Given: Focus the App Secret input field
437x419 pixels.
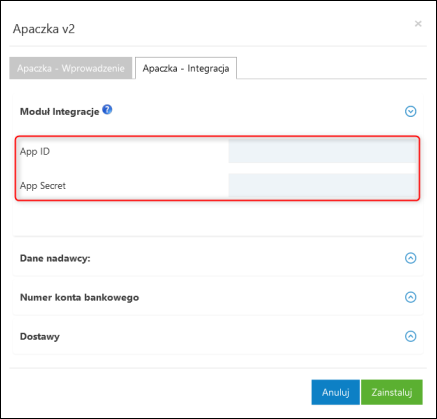Looking at the screenshot, I should pos(322,185).
